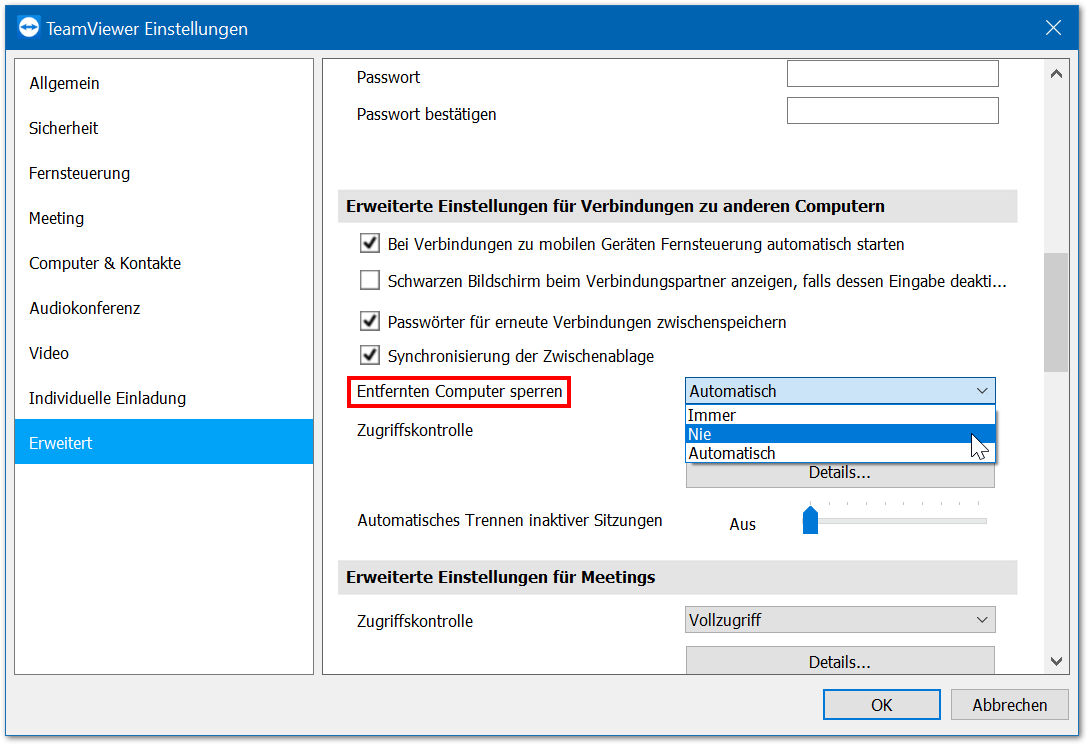The height and width of the screenshot is (745, 1088).
Task: Toggle automatic remote control for mobile devices checkbox
Action: [370, 243]
